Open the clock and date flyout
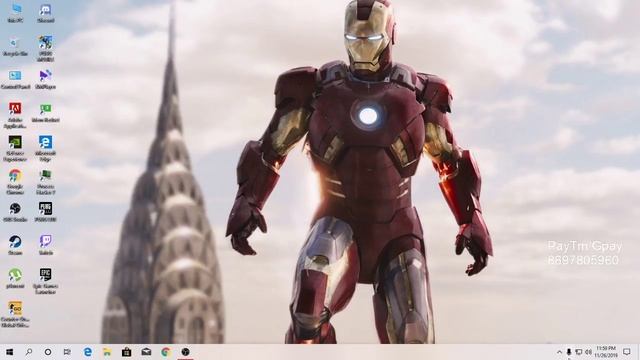Viewport: 640px width, 360px height. coord(606,352)
